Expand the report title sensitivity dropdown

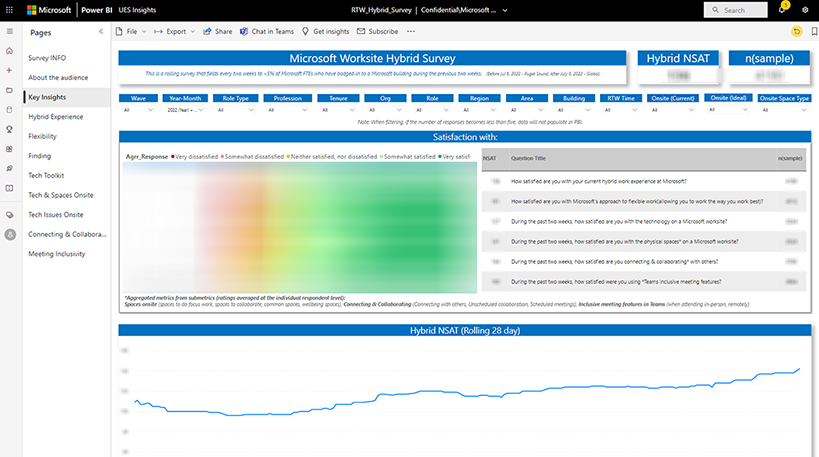505,10
